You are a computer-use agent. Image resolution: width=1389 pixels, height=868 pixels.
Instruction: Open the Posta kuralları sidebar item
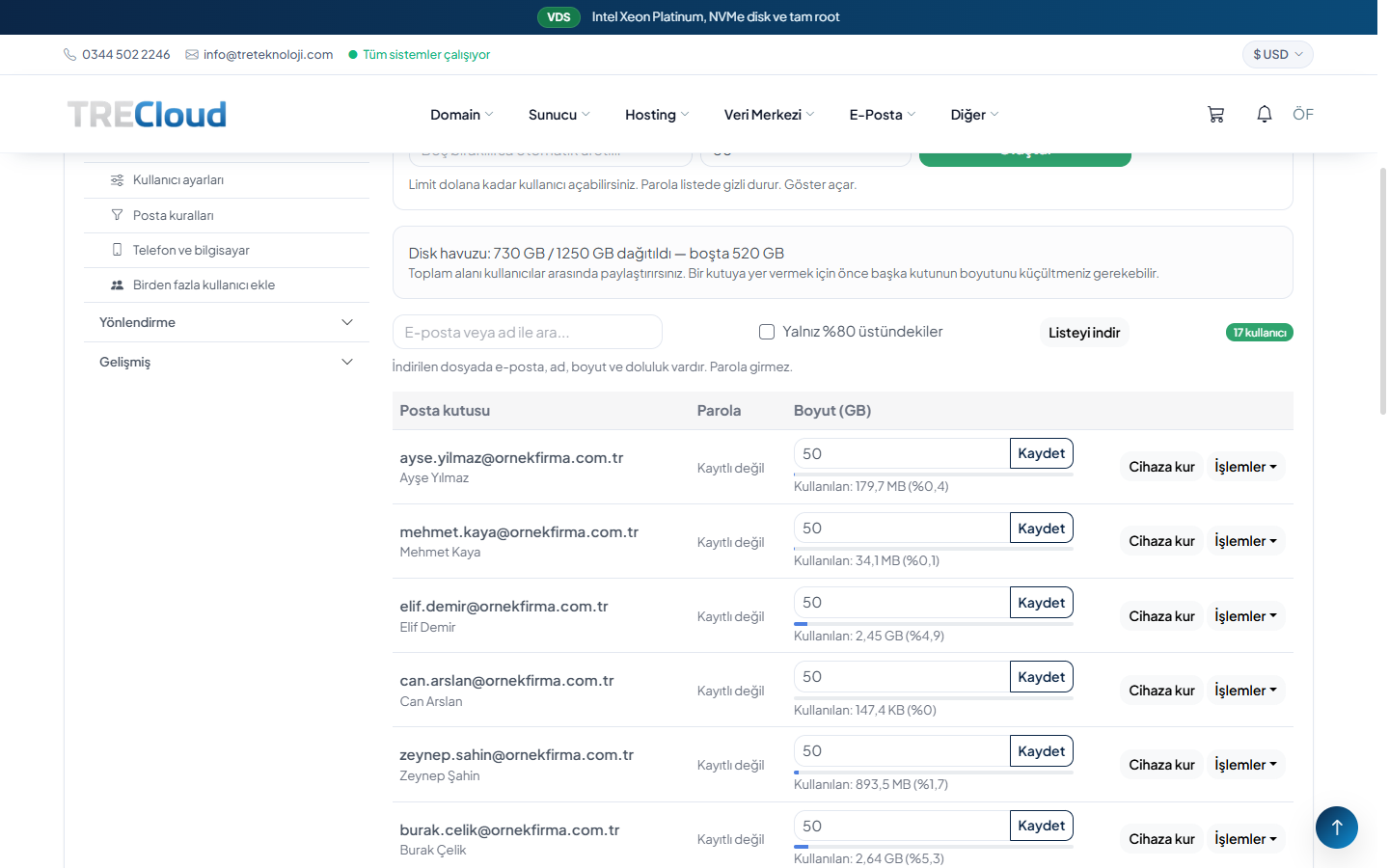(x=227, y=215)
